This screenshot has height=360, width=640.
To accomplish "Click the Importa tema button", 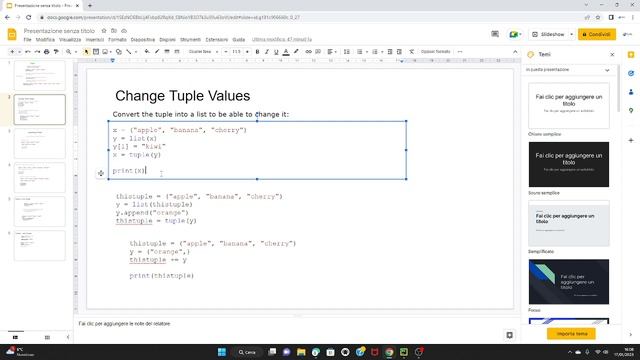I will (x=571, y=334).
